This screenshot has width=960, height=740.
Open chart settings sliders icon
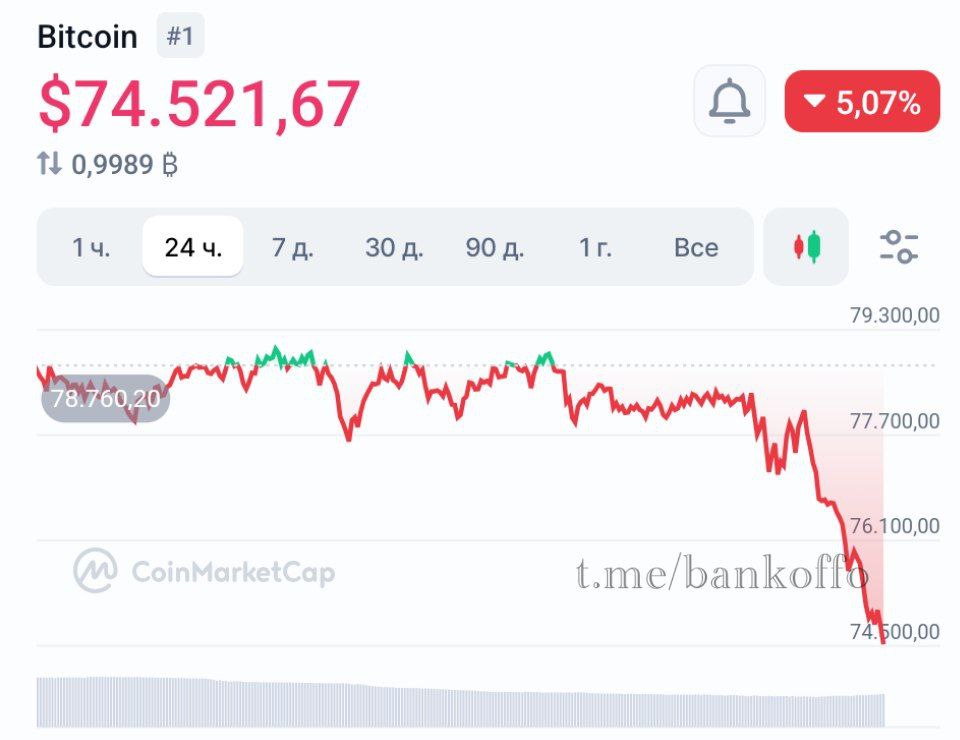(898, 246)
